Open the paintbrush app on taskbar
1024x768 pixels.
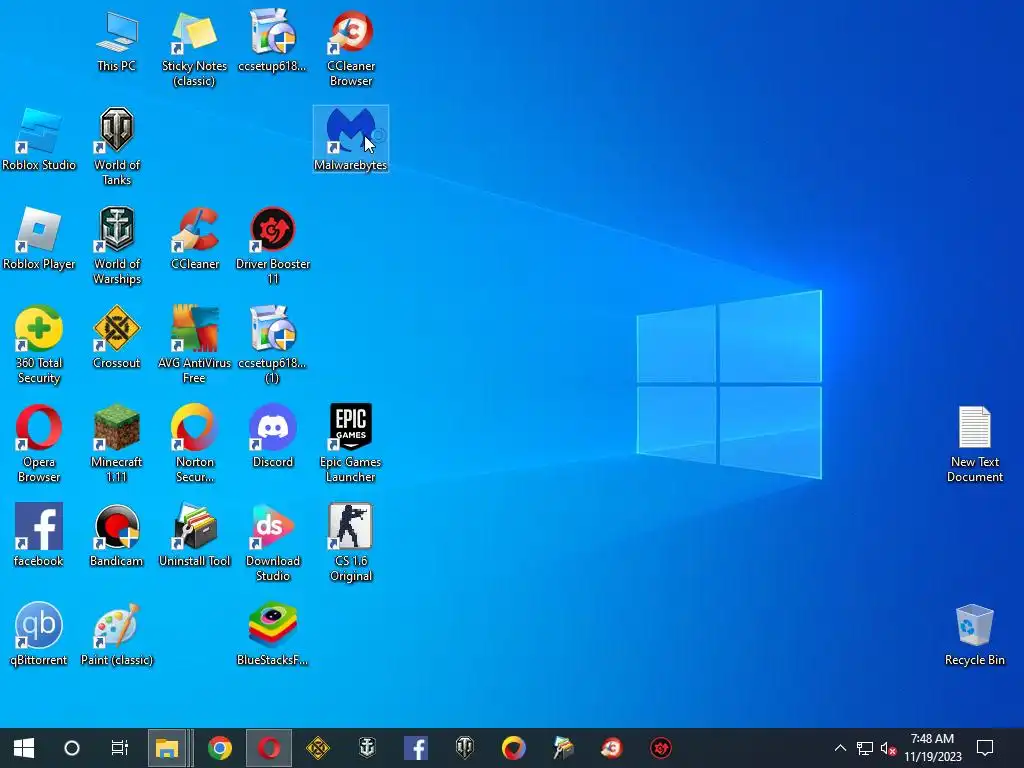[x=563, y=748]
